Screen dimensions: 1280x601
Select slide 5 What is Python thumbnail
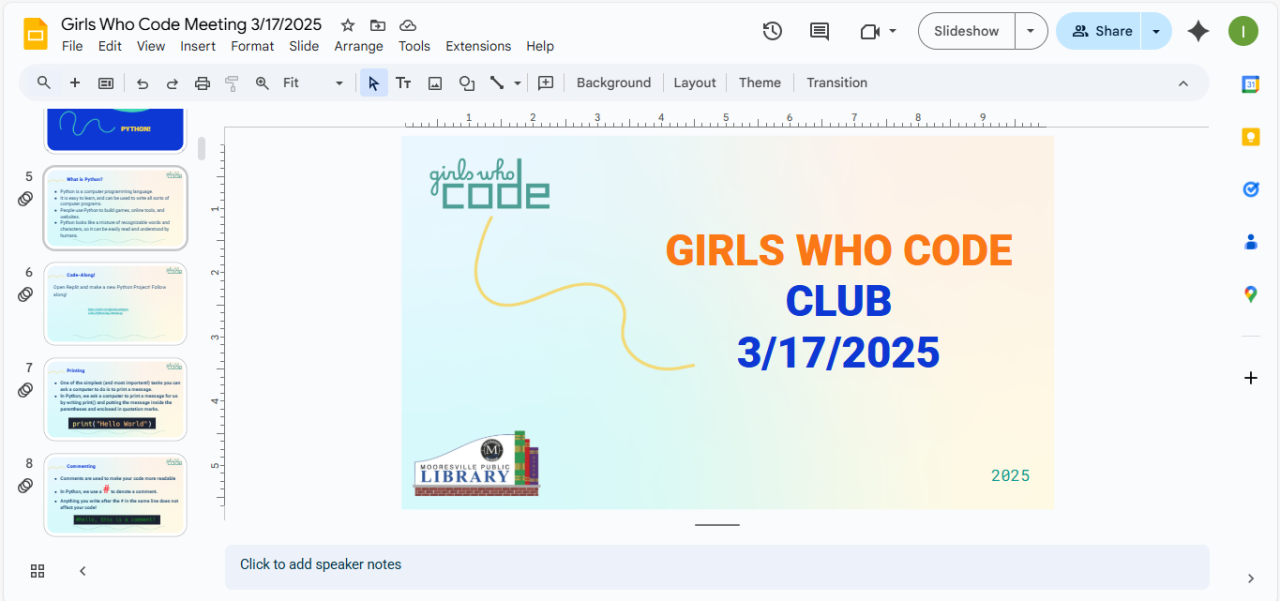[x=115, y=208]
